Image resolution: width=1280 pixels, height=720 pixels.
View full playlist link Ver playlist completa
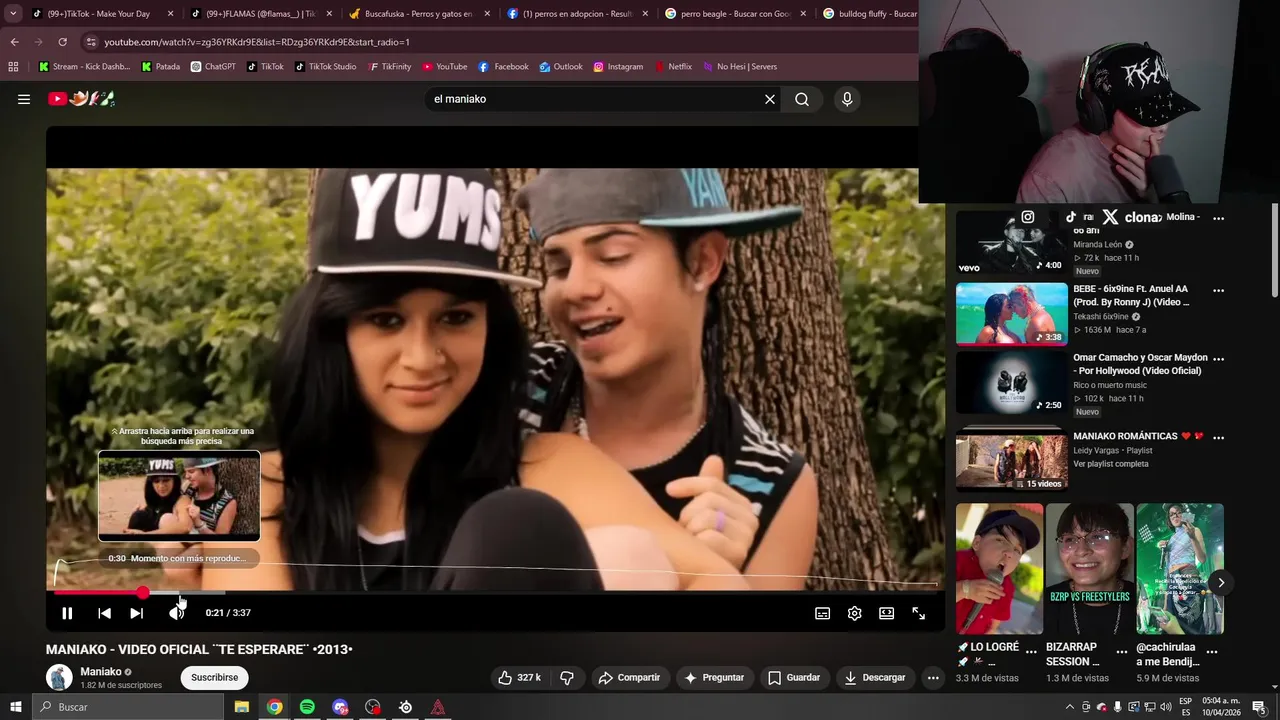tap(1111, 464)
